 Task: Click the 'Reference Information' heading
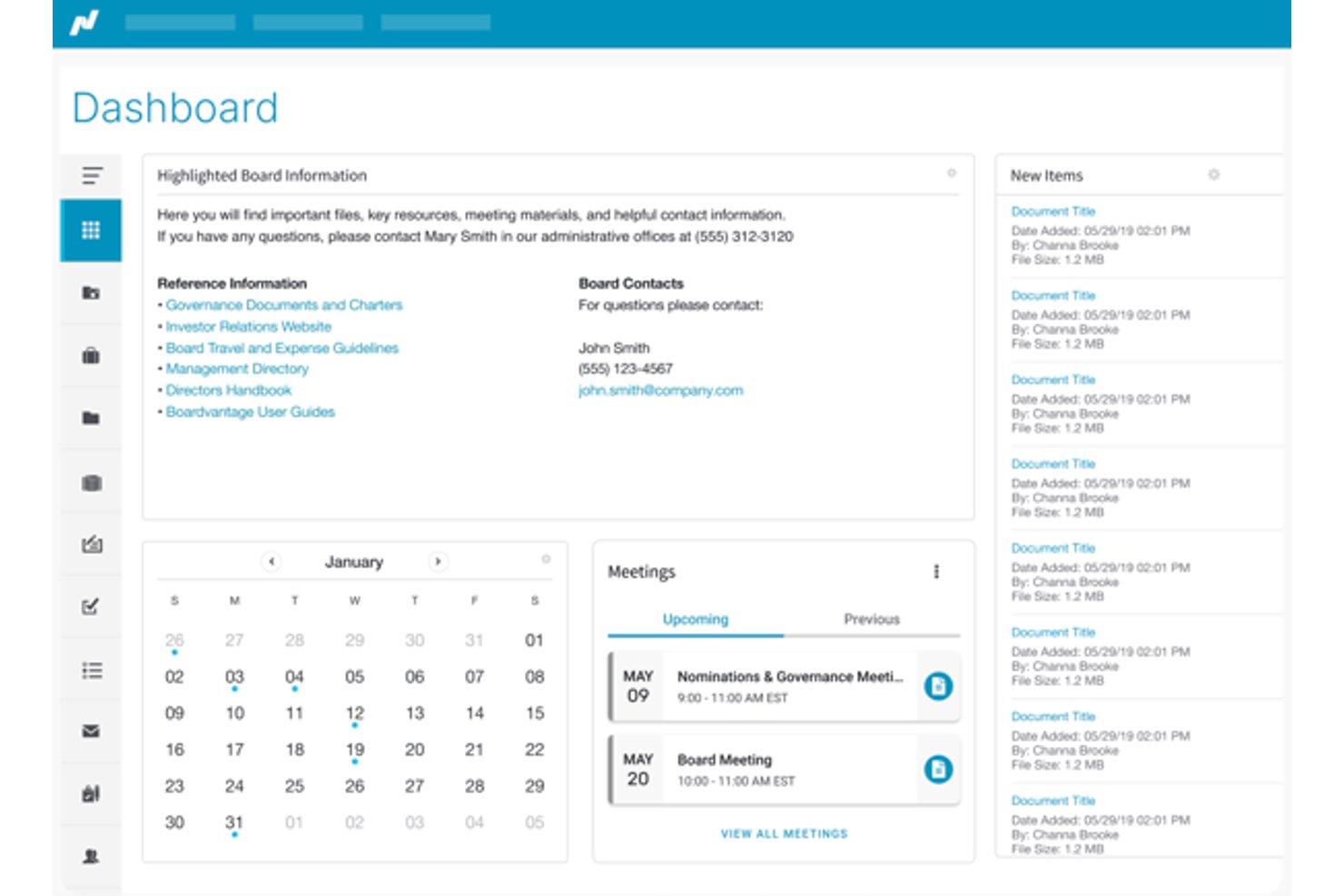(x=232, y=283)
